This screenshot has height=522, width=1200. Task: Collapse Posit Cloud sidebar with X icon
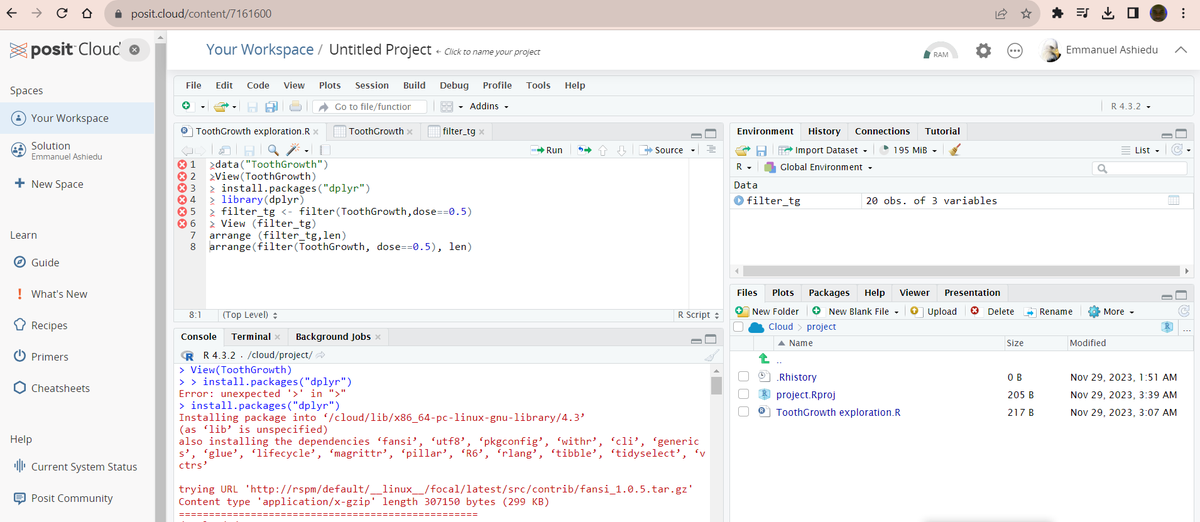[135, 50]
